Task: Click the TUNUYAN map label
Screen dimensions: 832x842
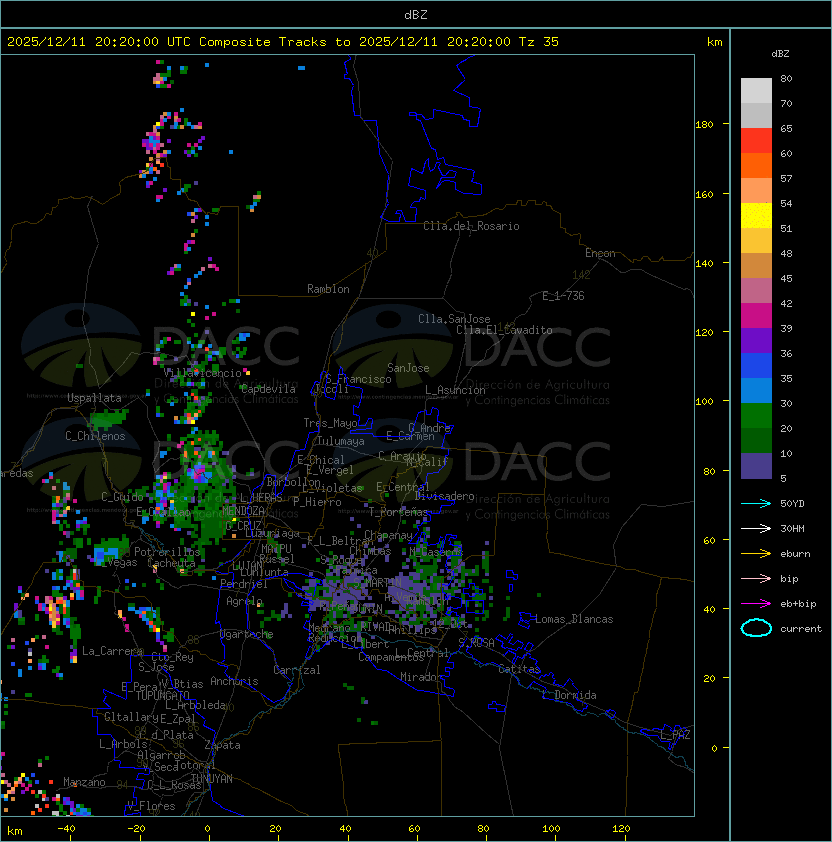Action: [x=212, y=779]
